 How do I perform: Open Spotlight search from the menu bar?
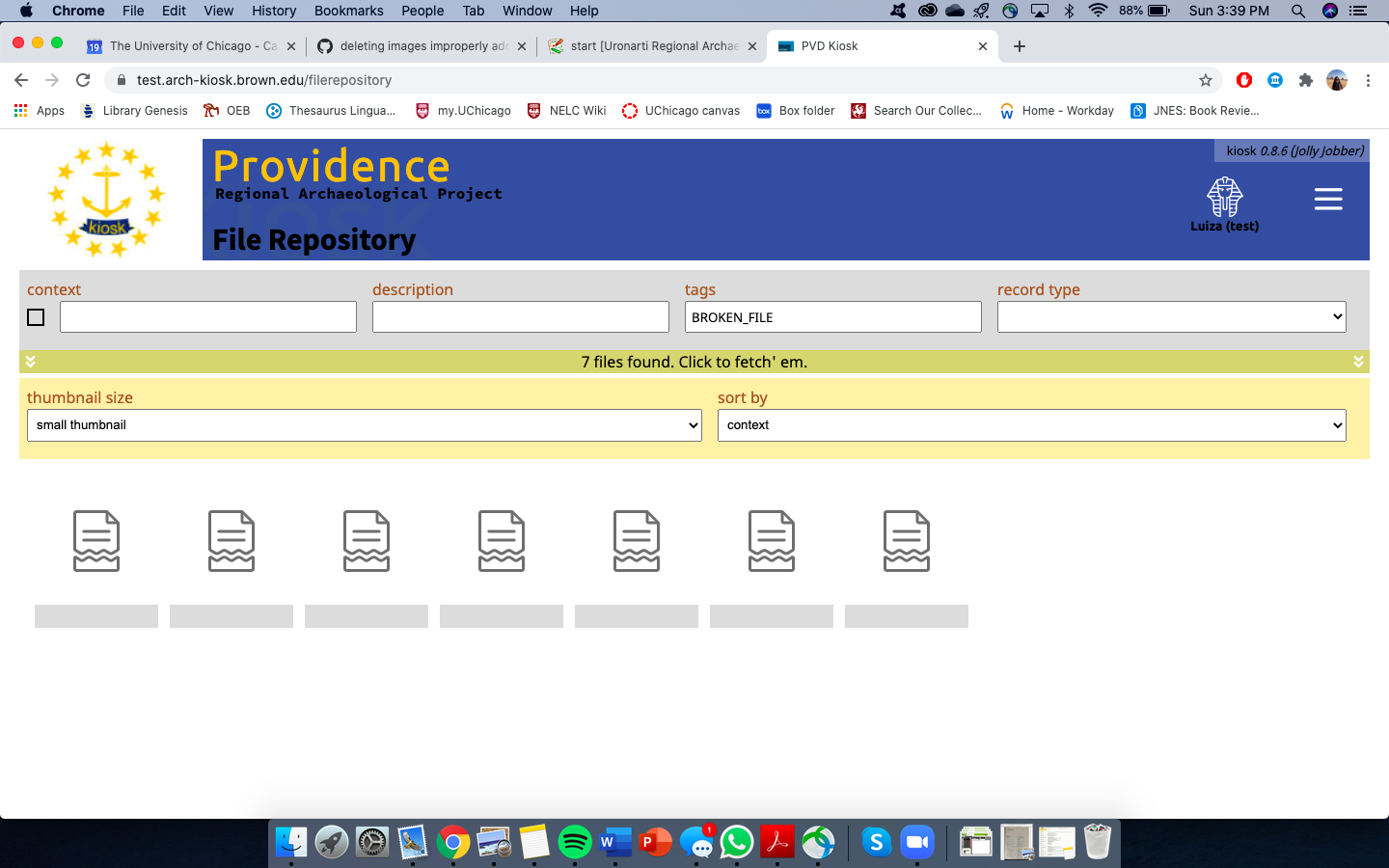pyautogui.click(x=1298, y=11)
